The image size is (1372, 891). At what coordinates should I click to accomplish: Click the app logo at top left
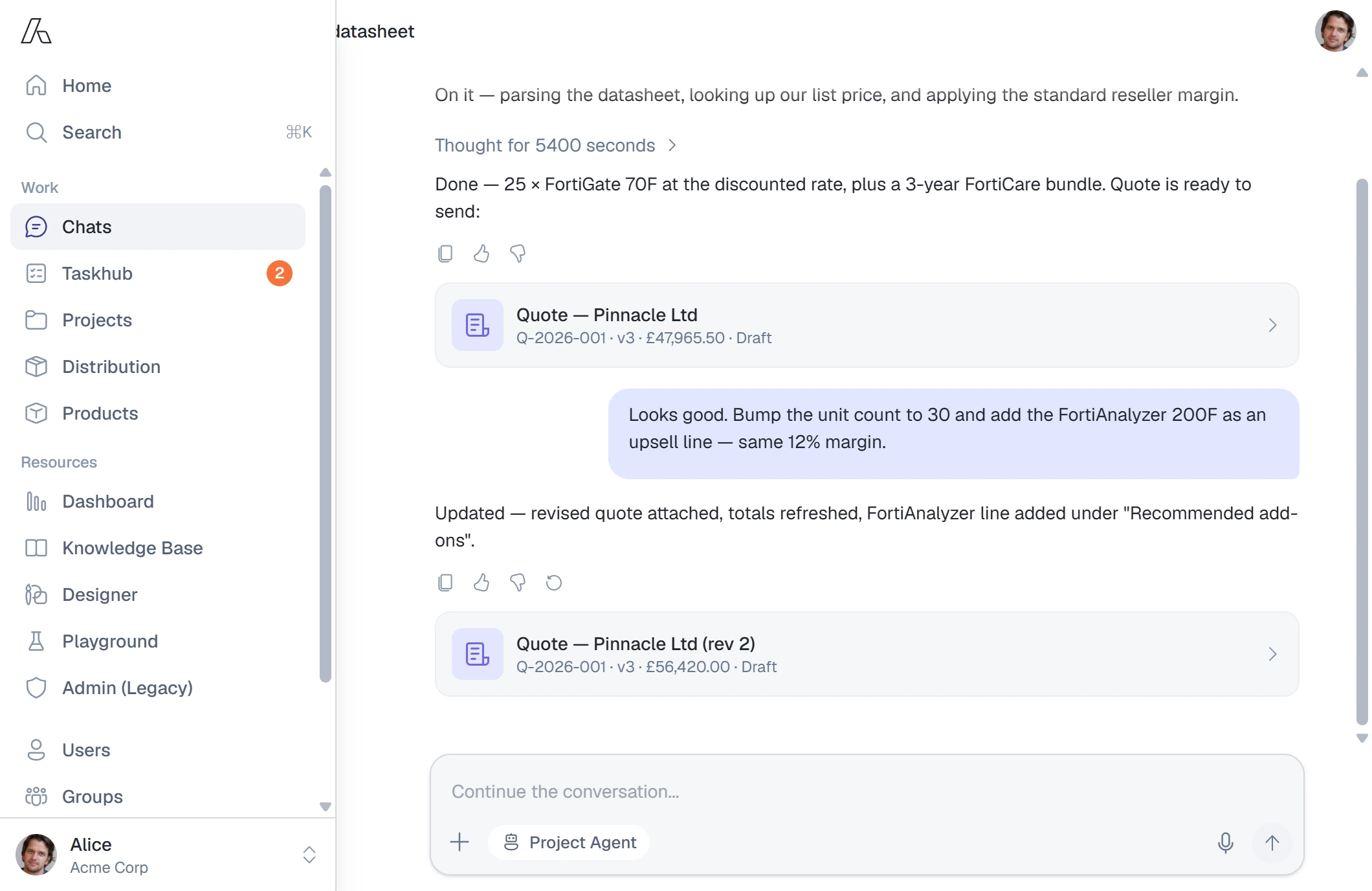tap(36, 31)
